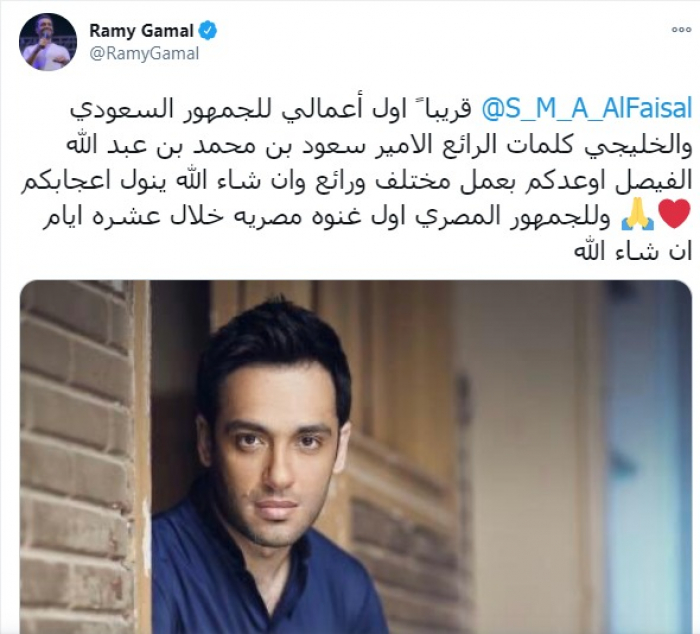
Task: Open the three-dot more options menu
Action: tap(681, 30)
